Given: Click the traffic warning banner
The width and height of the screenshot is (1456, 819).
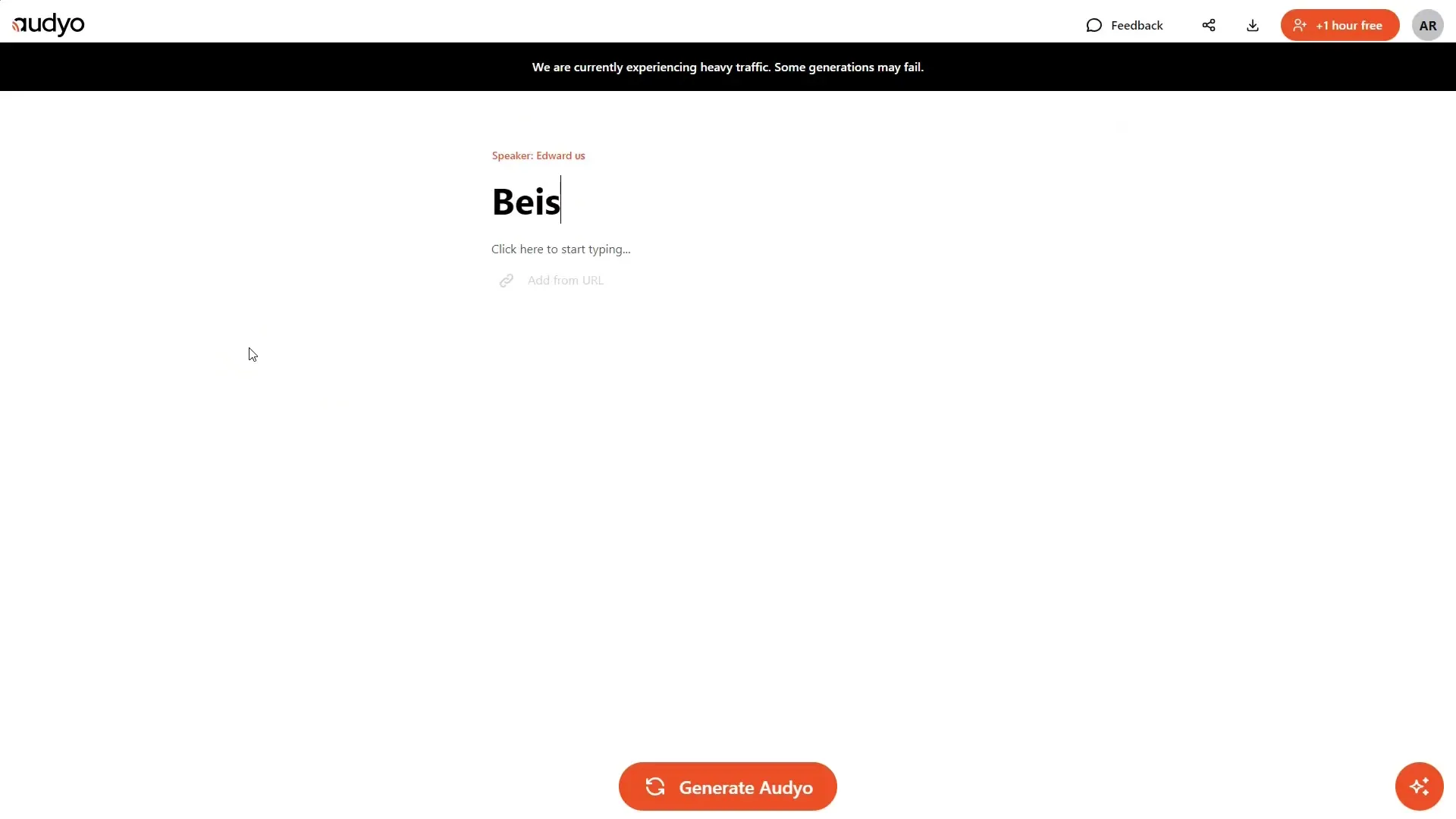Looking at the screenshot, I should pos(728,67).
